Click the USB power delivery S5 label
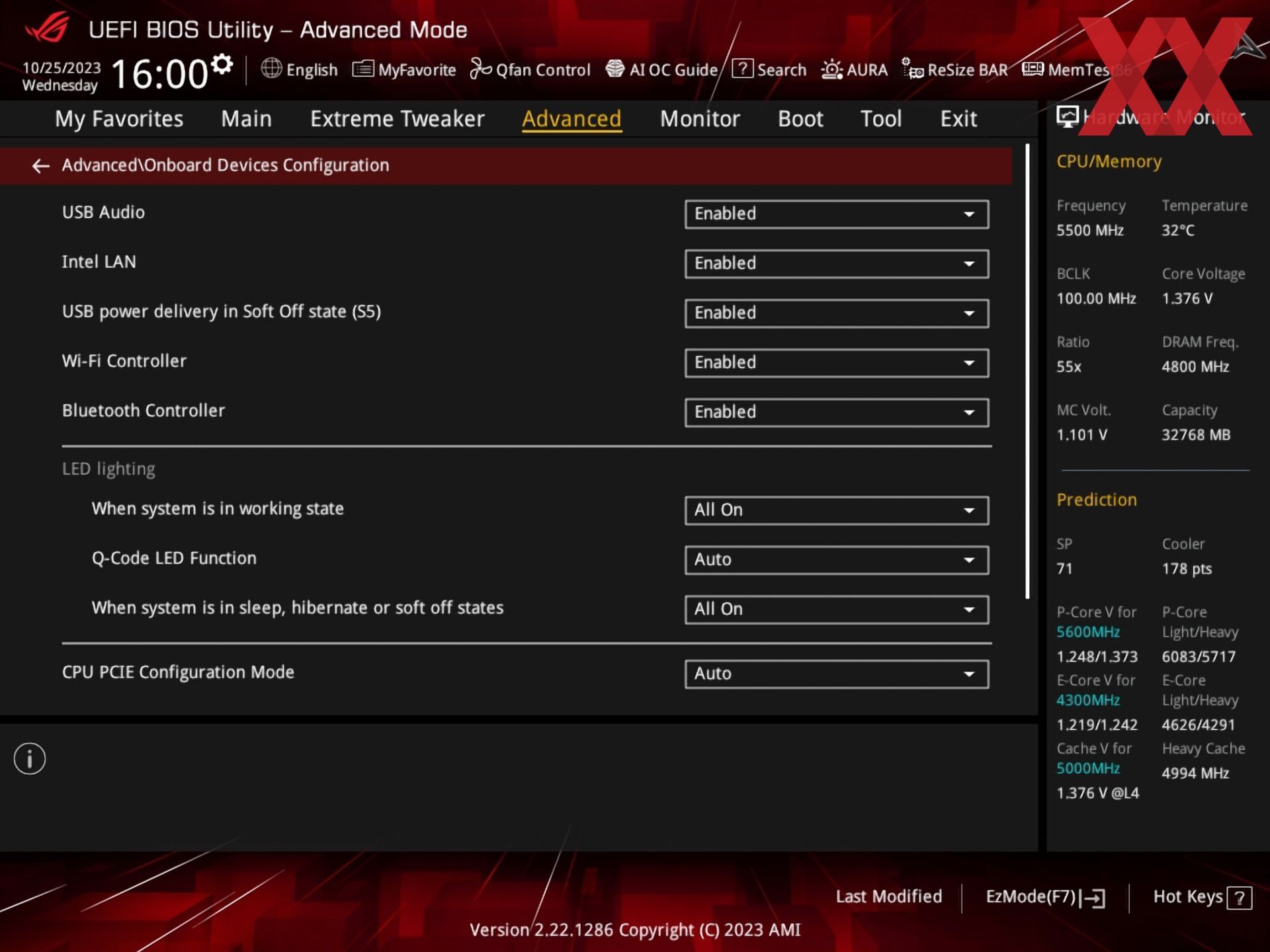1270x952 pixels. coord(222,311)
